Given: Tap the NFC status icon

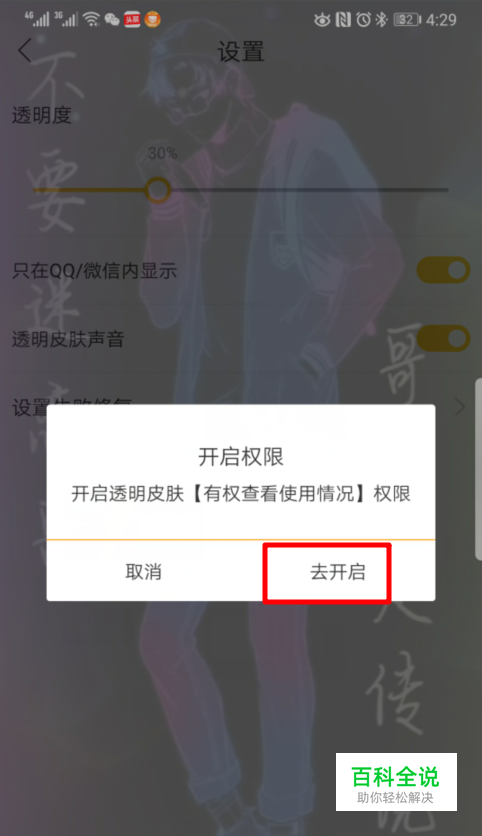Looking at the screenshot, I should [x=343, y=20].
